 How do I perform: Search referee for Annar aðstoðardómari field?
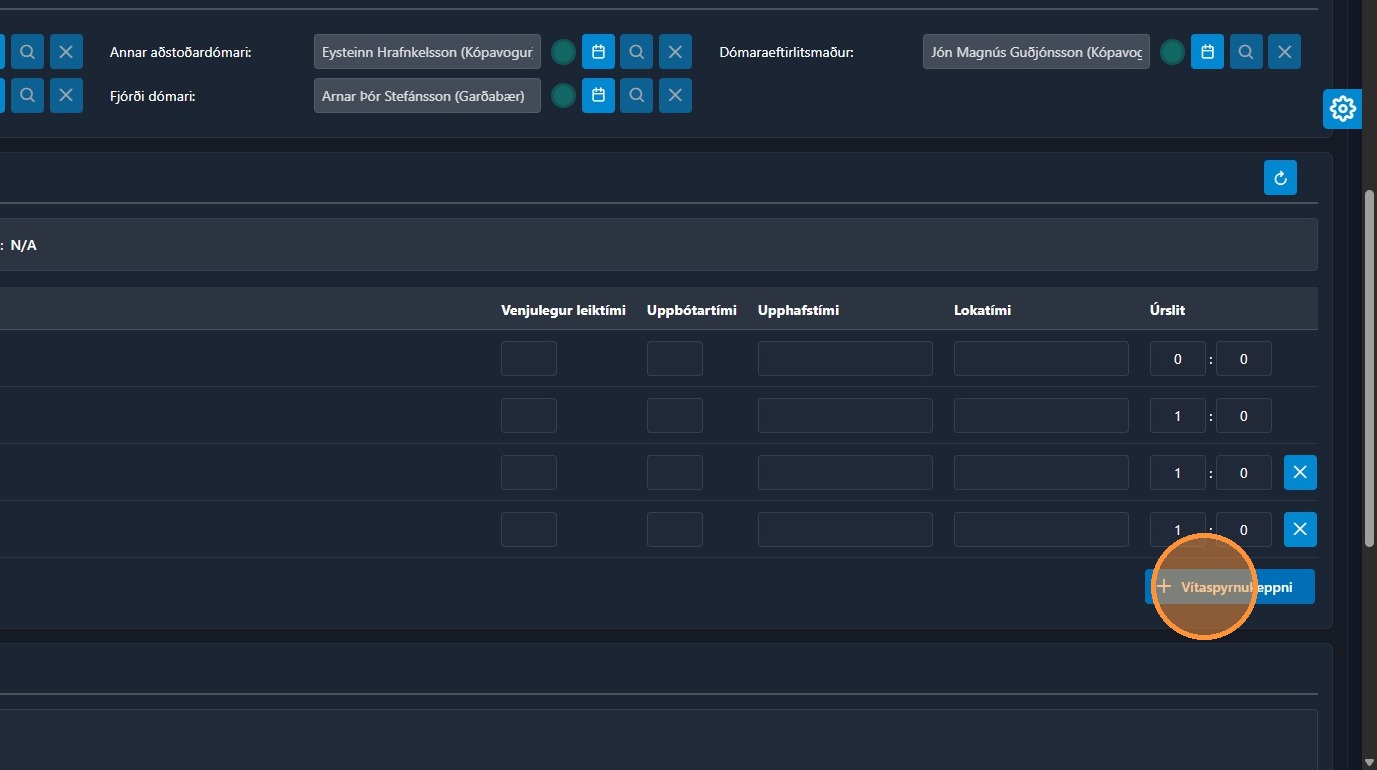tap(636, 52)
